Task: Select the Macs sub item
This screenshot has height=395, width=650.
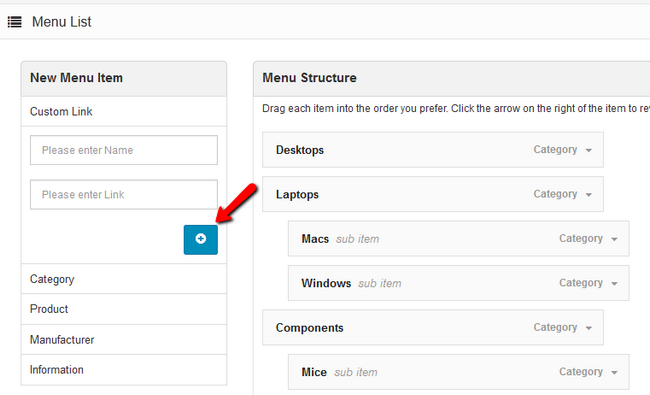Action: click(458, 239)
